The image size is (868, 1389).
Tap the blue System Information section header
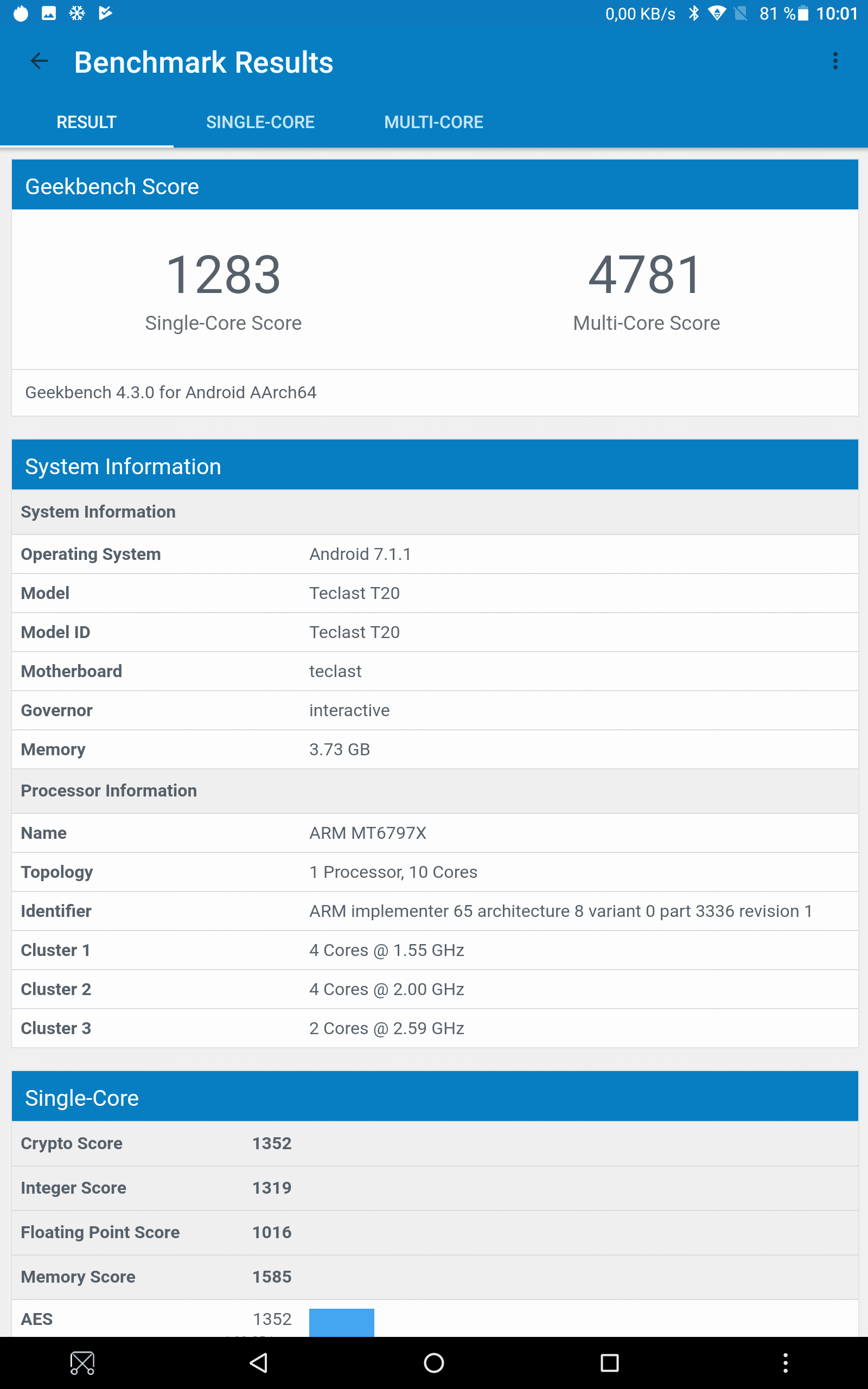click(x=435, y=465)
